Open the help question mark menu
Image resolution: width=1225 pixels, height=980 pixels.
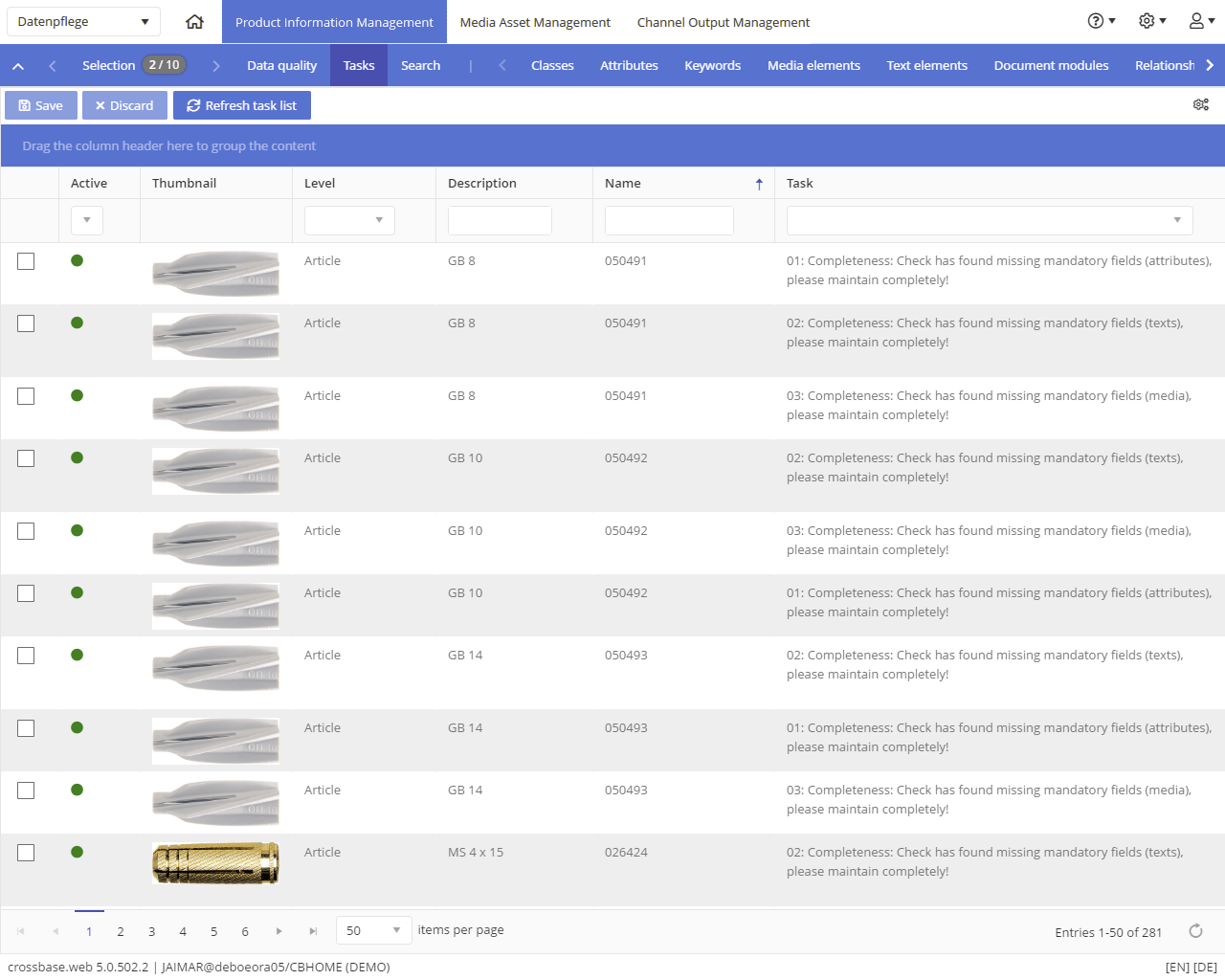click(x=1102, y=21)
